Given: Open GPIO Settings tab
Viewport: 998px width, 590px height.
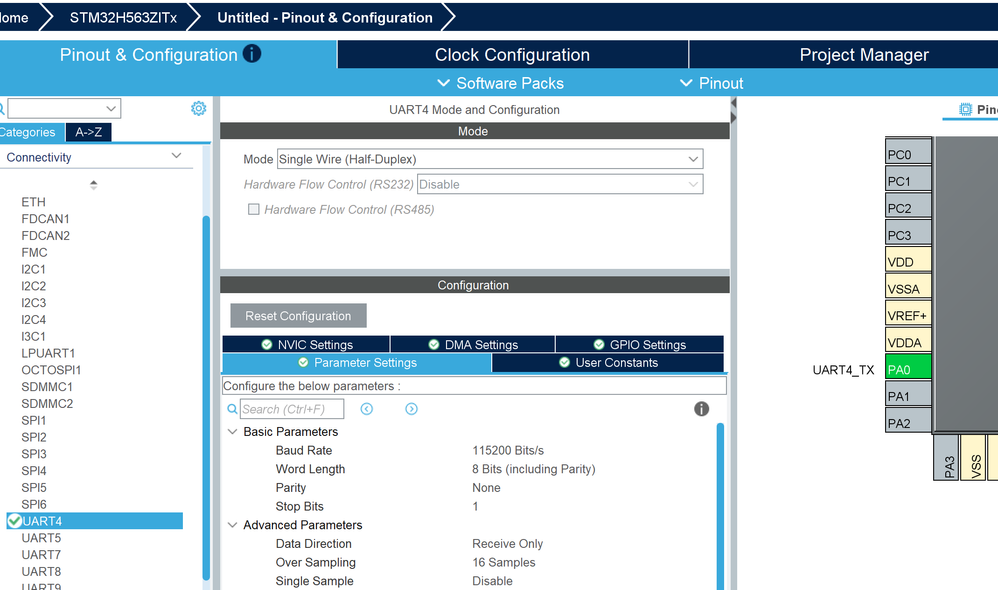Looking at the screenshot, I should point(640,344).
